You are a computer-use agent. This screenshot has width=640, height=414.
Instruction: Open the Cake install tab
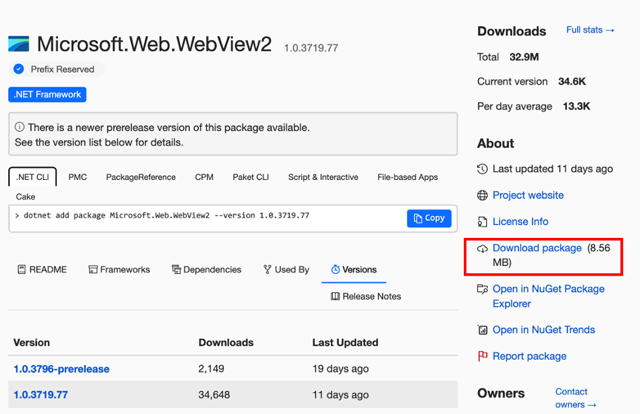[25, 197]
